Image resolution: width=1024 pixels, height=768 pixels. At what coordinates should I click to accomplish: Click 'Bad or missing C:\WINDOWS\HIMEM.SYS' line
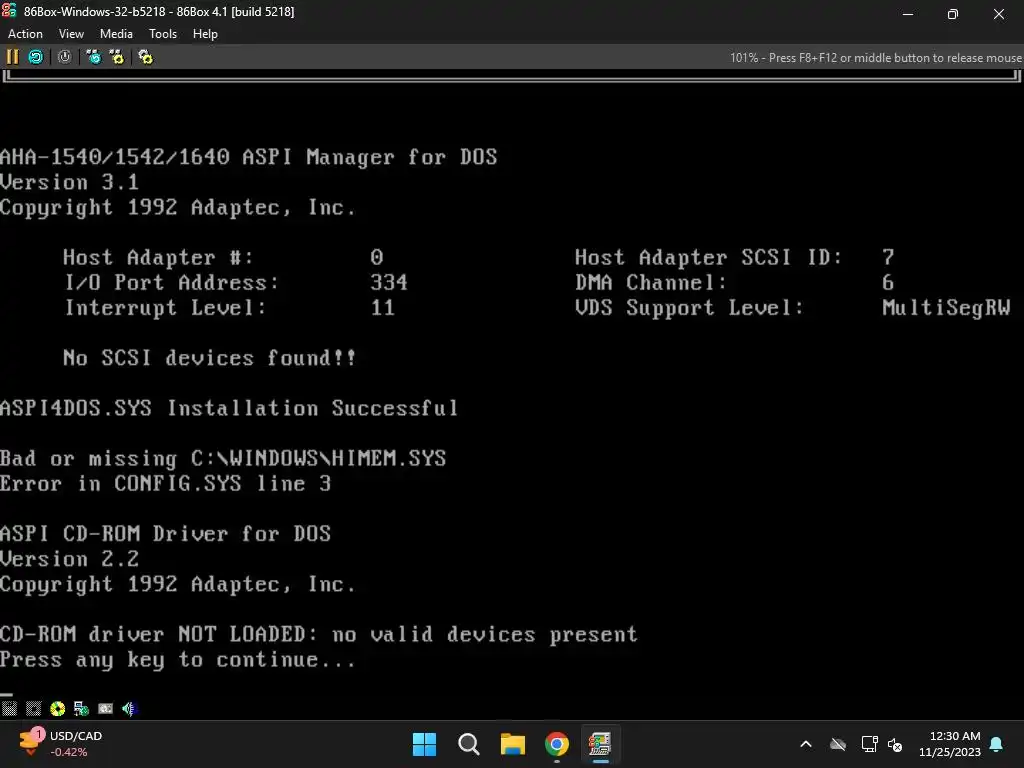tap(223, 458)
